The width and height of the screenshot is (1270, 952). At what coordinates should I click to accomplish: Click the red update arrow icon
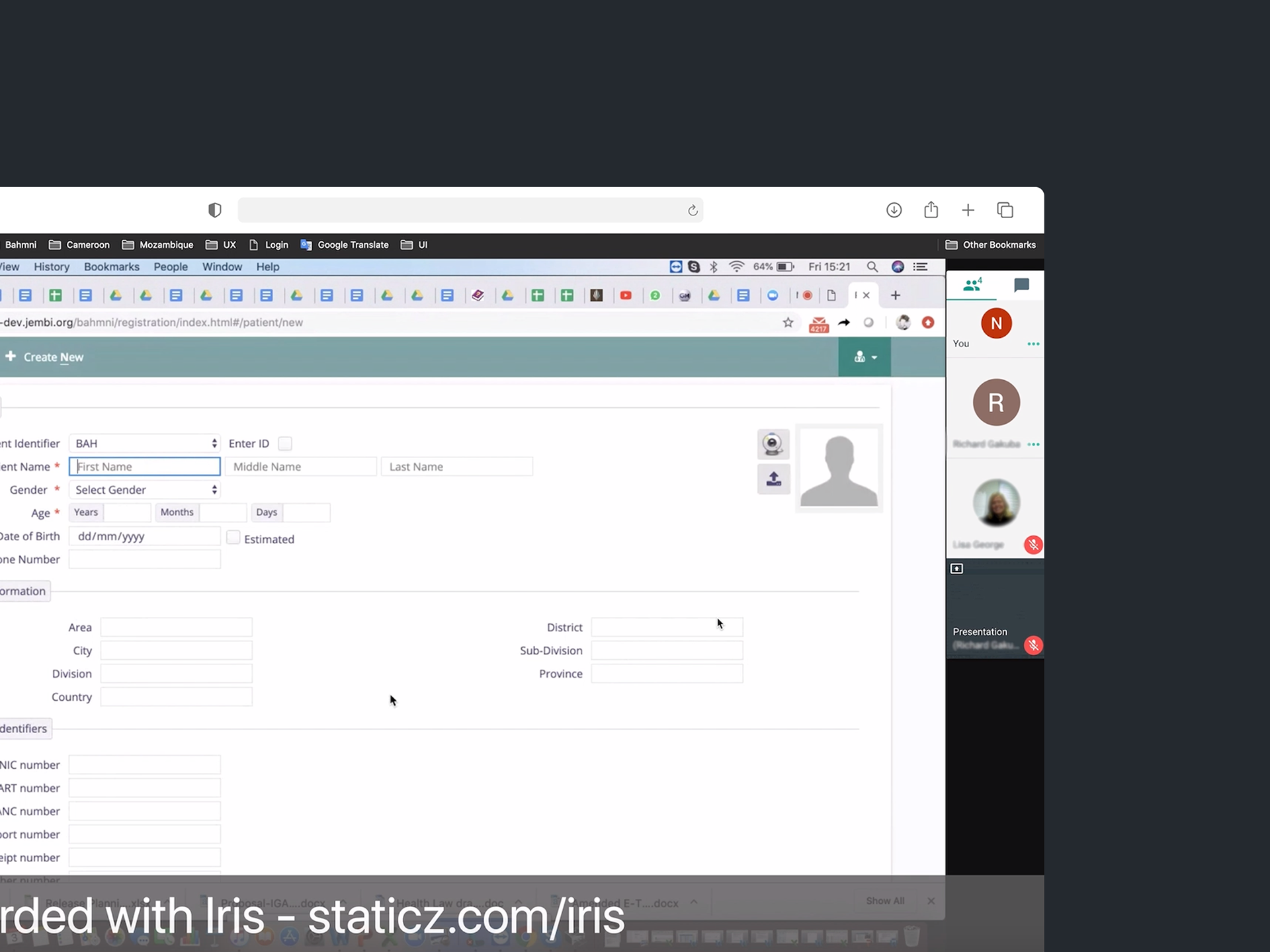pos(928,323)
